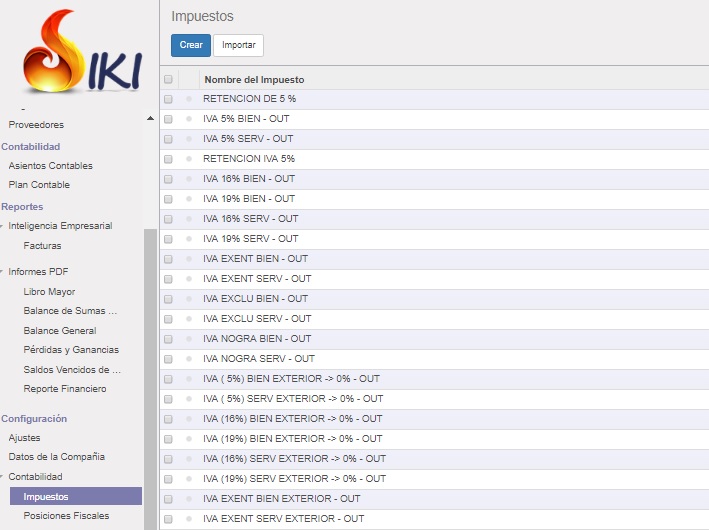Go to Plan Contable in sidebar
Screen dimensions: 709x530
click(x=39, y=185)
